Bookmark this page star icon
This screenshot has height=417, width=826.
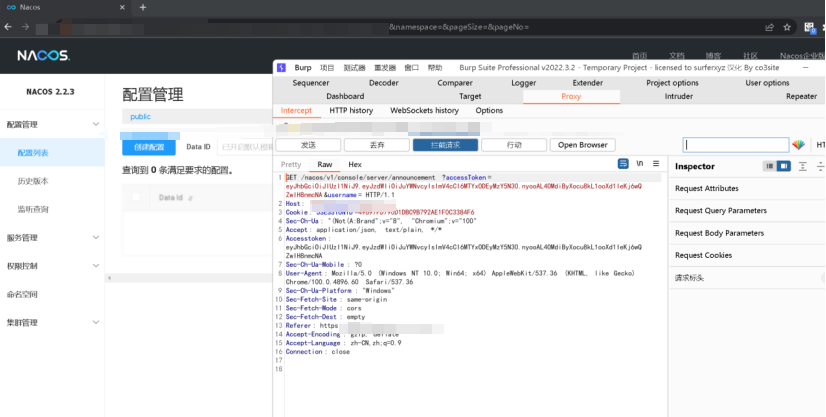coord(787,27)
